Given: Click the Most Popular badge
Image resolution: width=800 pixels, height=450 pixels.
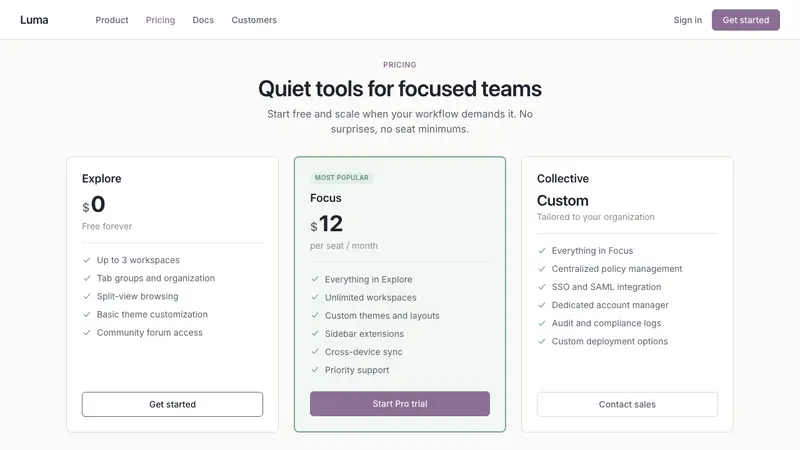Looking at the screenshot, I should pyautogui.click(x=341, y=178).
